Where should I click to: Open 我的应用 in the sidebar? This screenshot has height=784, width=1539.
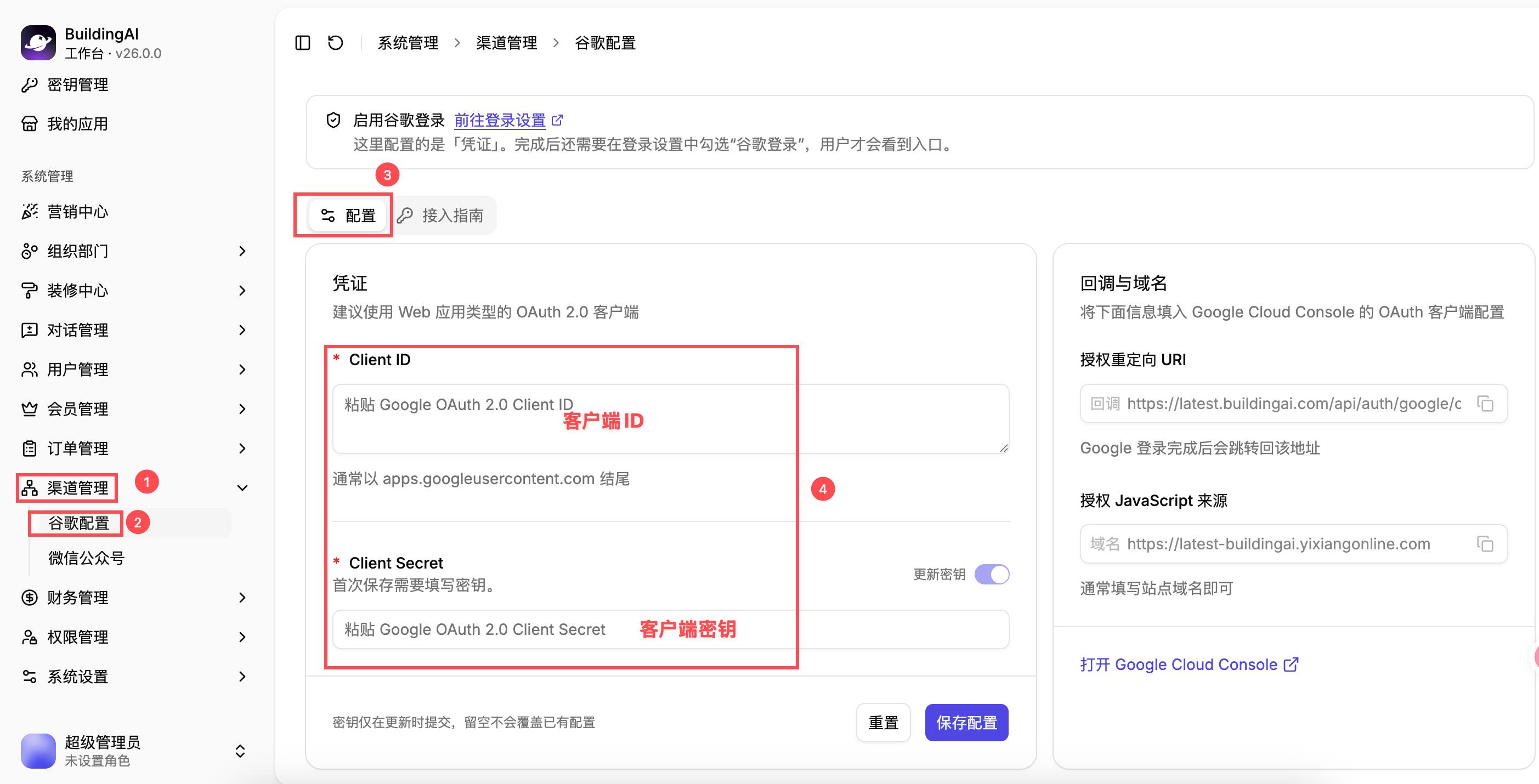pos(78,124)
